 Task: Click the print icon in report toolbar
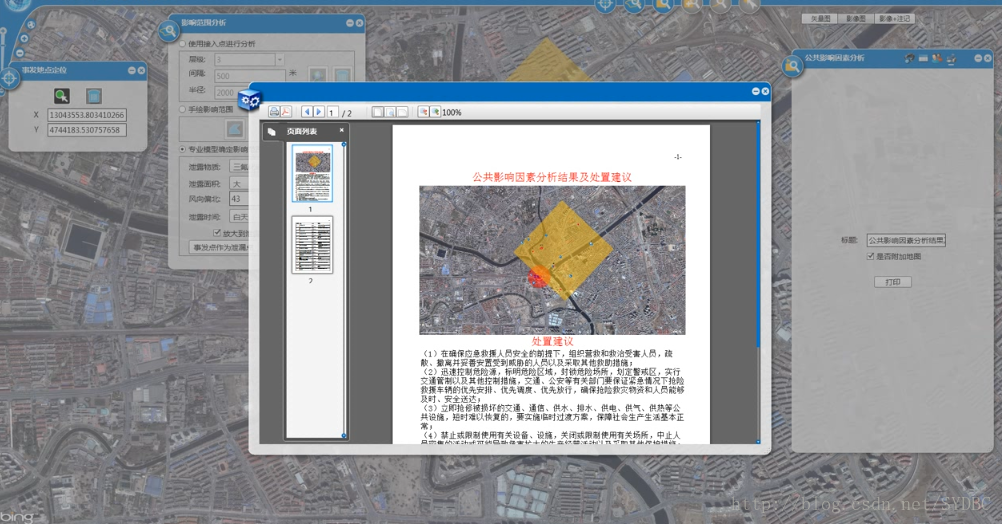click(x=274, y=112)
